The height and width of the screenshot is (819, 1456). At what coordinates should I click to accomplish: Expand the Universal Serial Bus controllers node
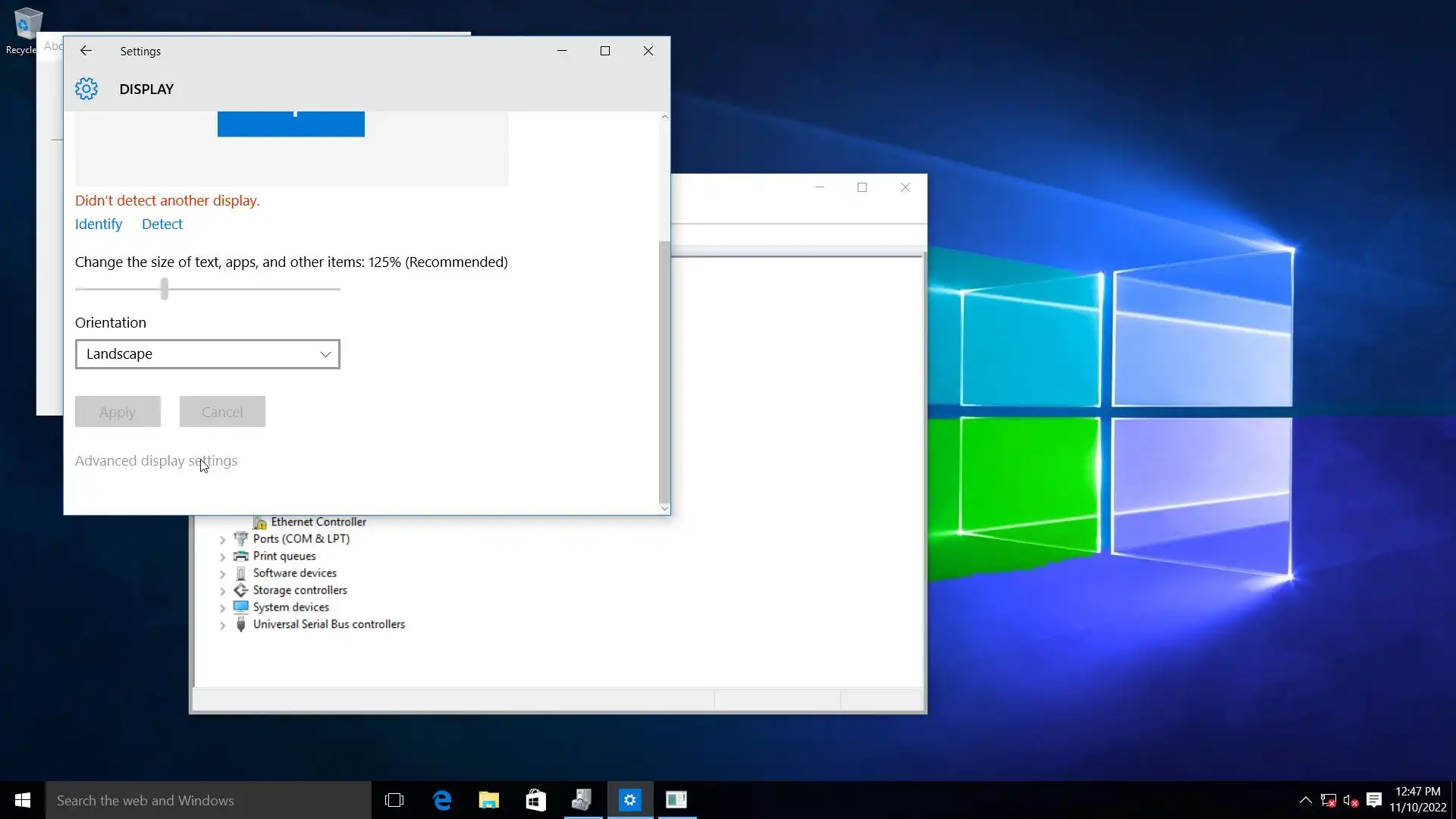click(222, 626)
